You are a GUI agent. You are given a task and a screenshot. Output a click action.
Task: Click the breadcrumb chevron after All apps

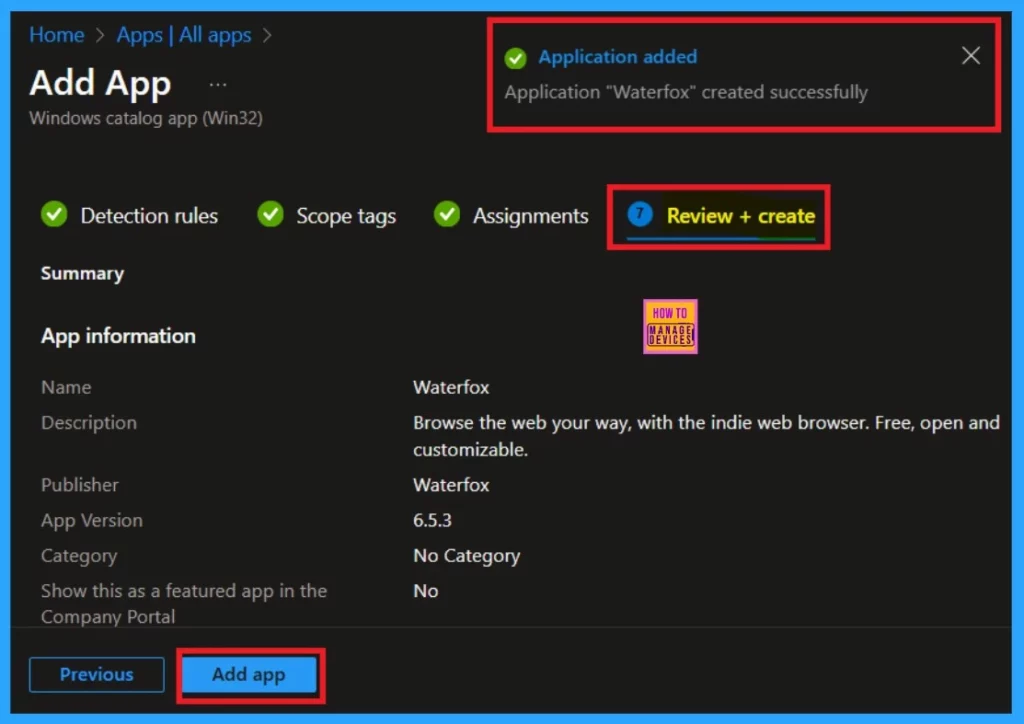click(267, 35)
